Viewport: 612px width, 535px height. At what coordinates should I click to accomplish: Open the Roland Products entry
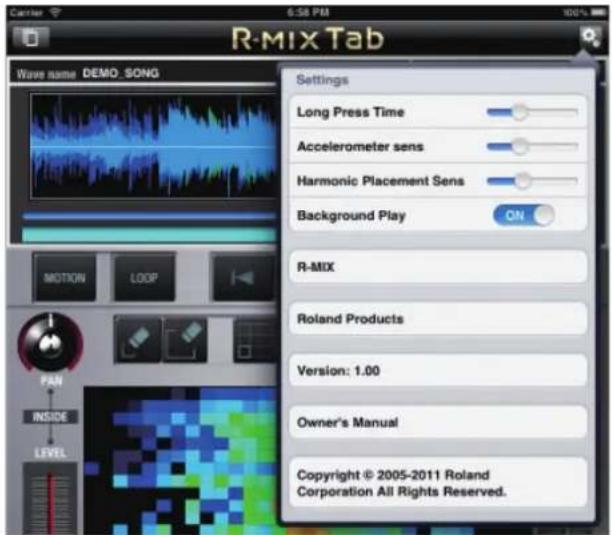point(438,319)
